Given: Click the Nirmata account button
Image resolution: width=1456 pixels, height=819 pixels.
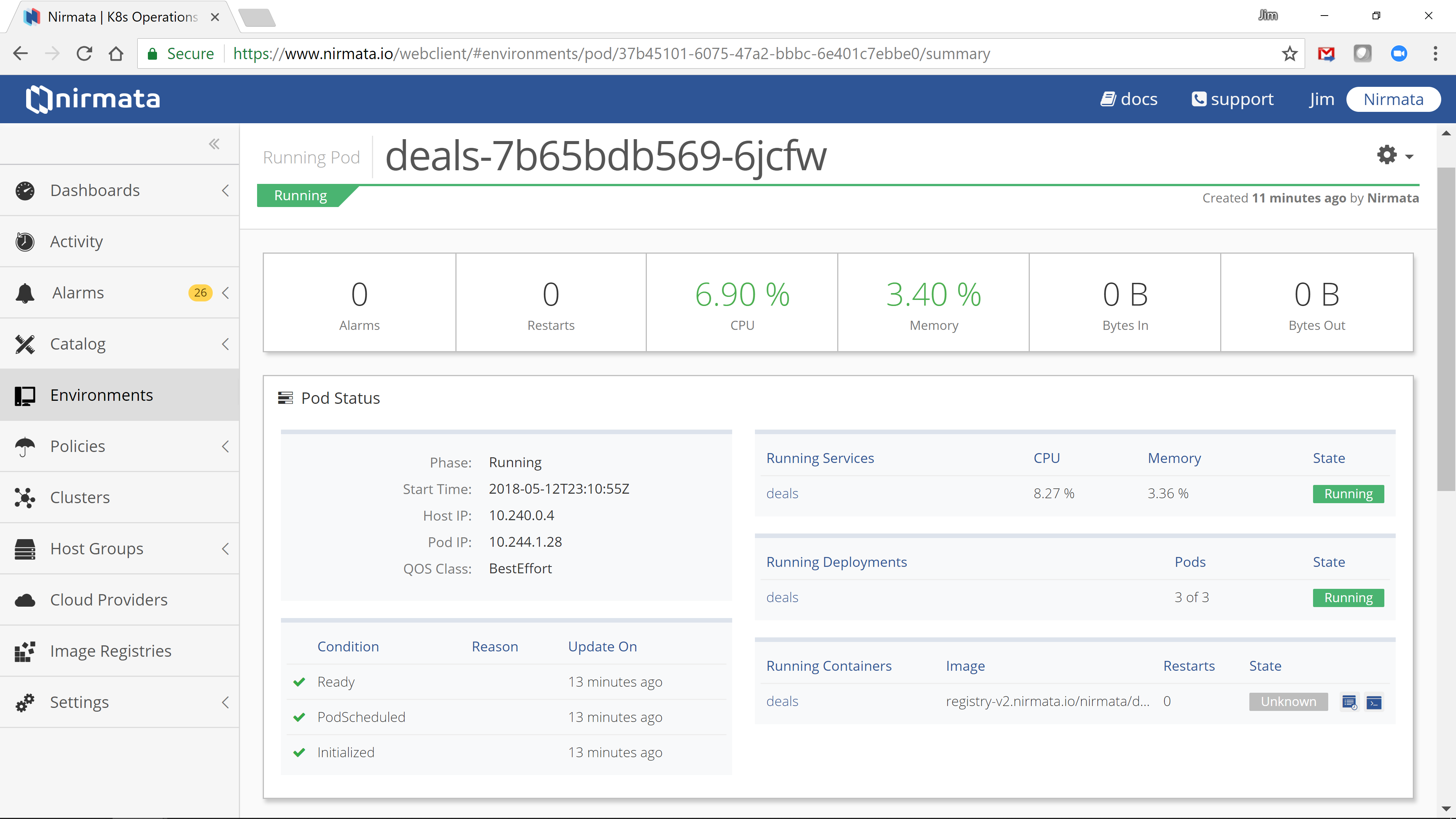Looking at the screenshot, I should click(1393, 99).
